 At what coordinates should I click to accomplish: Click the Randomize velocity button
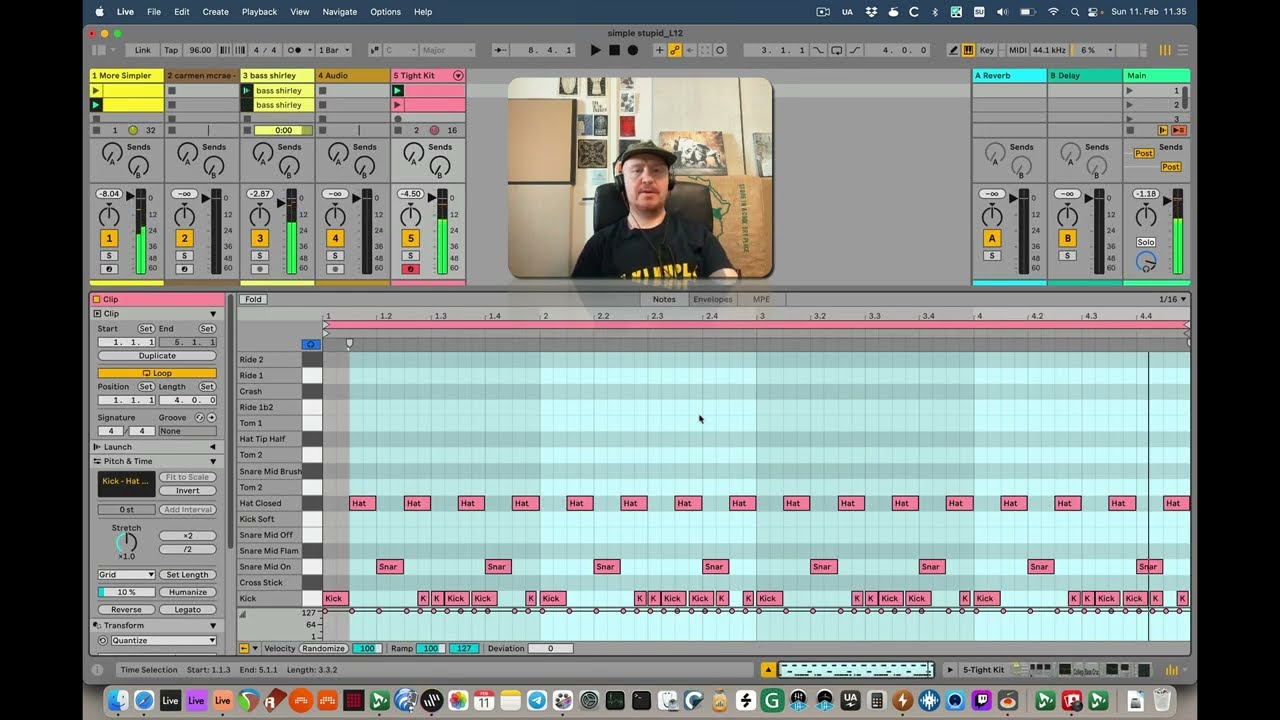coord(323,648)
